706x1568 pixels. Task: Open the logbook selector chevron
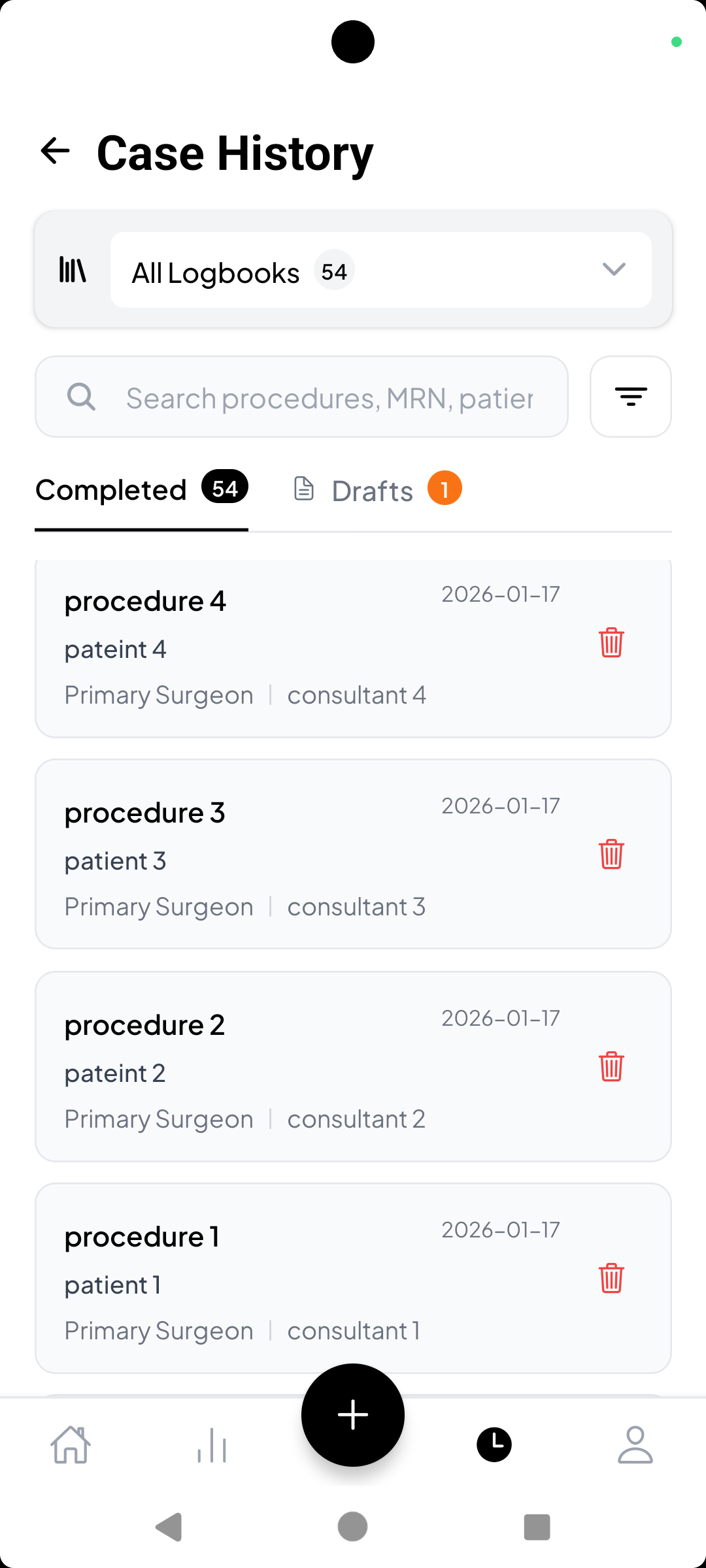613,269
